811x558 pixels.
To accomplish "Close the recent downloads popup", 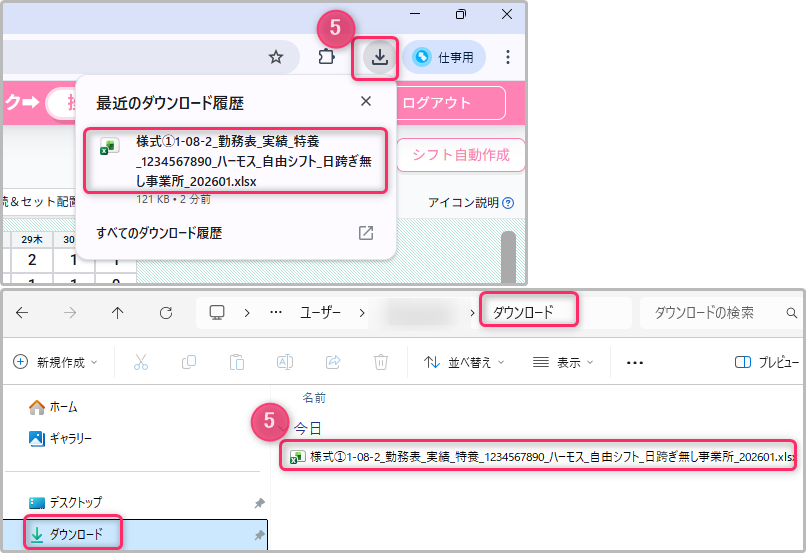I will pos(366,101).
